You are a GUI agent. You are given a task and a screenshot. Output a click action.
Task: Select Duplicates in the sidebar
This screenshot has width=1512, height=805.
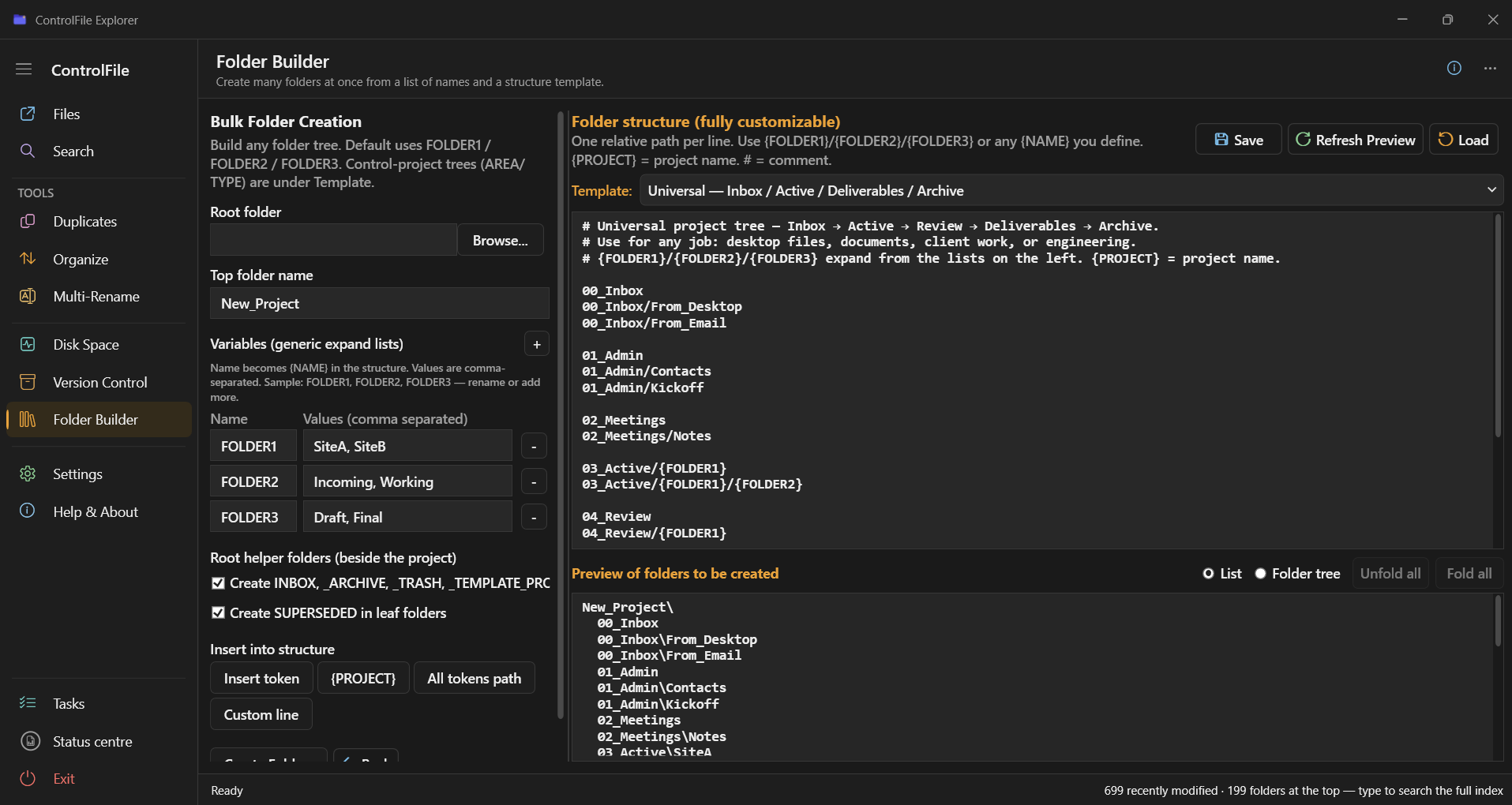[99, 221]
